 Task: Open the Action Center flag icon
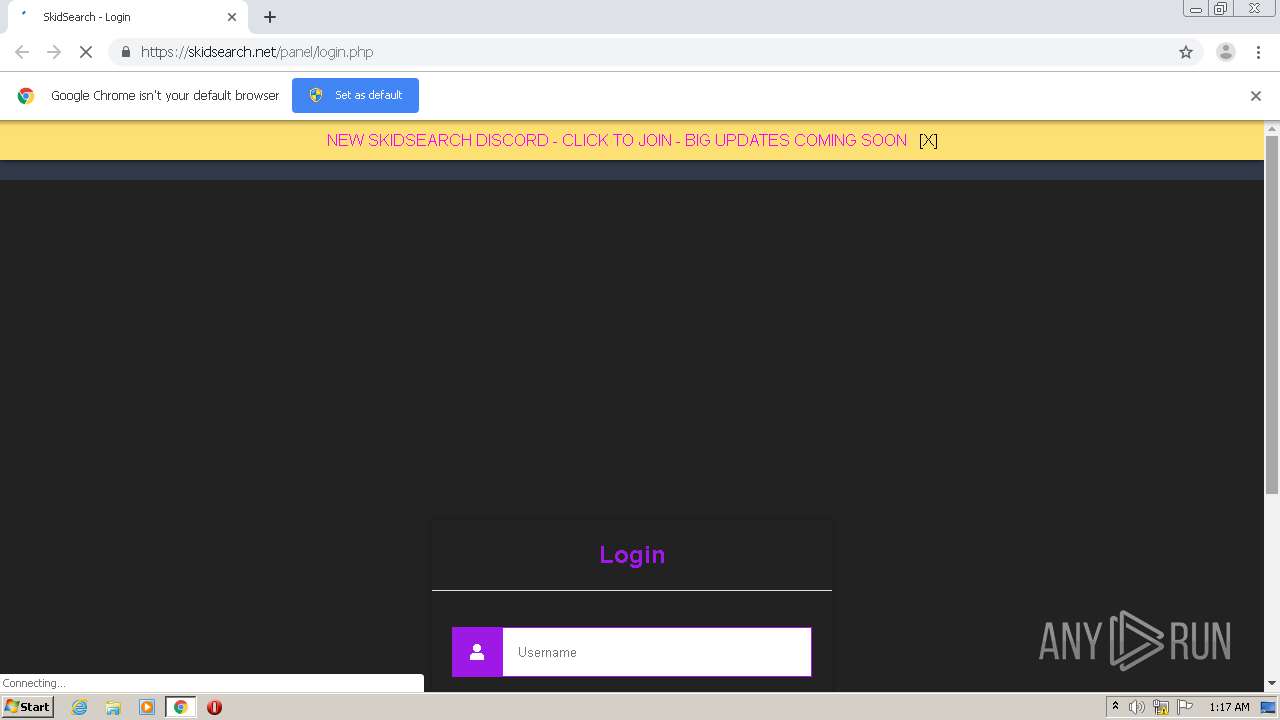coord(1185,707)
